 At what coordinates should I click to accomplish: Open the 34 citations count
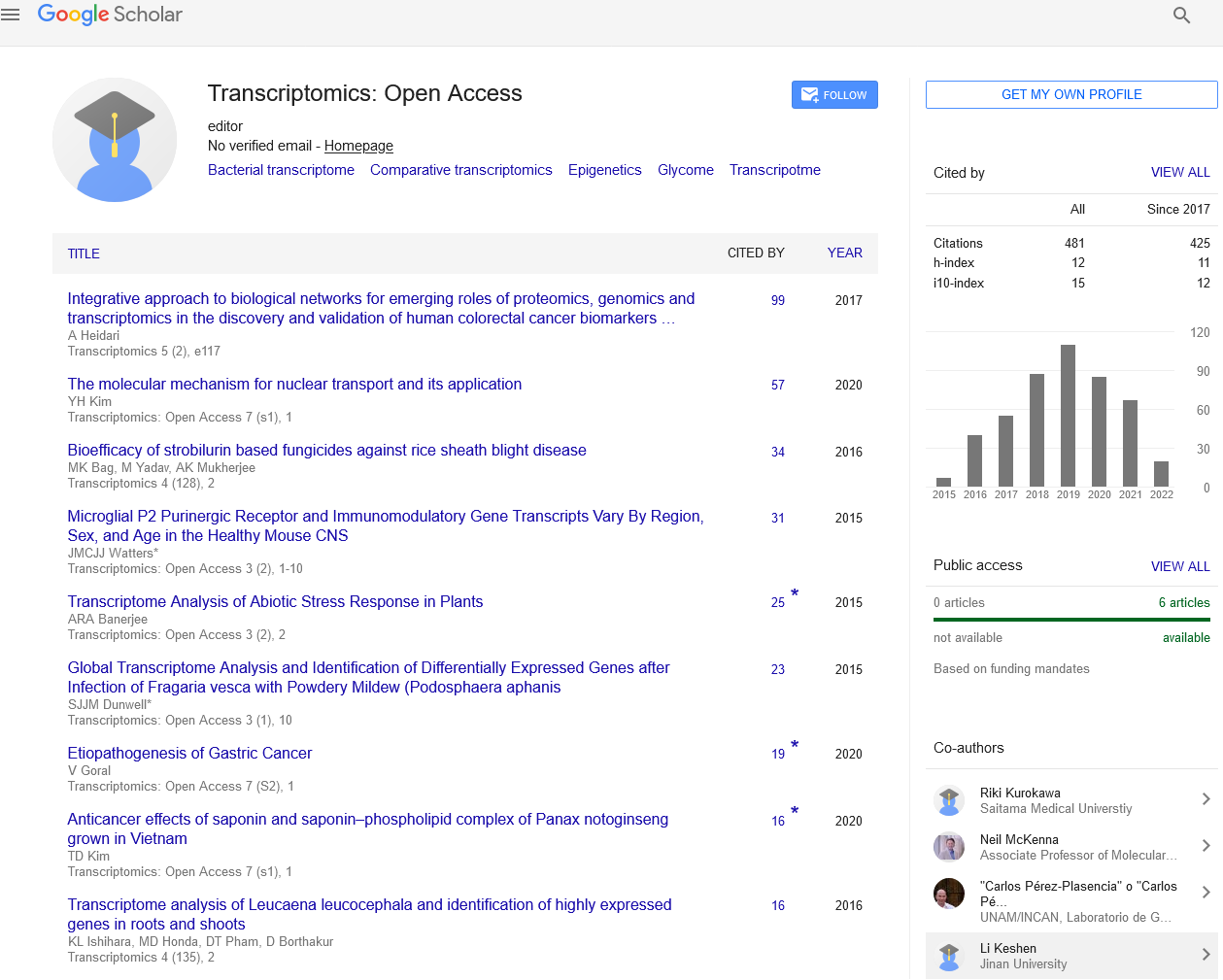778,453
